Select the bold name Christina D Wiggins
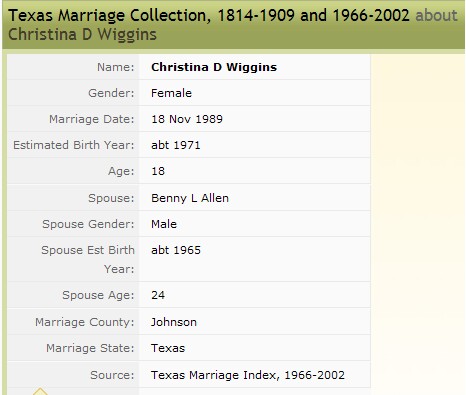The width and height of the screenshot is (466, 395). [214, 67]
